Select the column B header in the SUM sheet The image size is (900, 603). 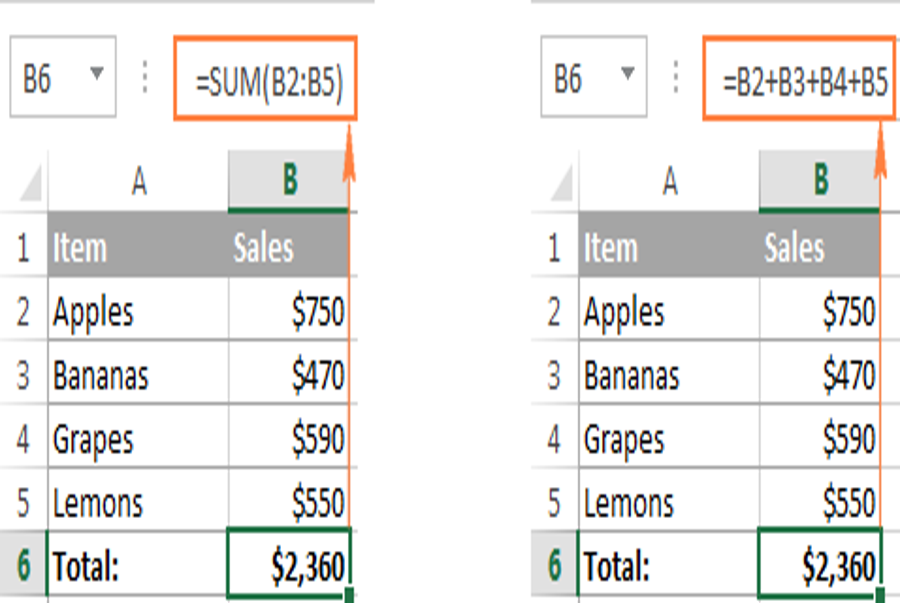pyautogui.click(x=289, y=181)
